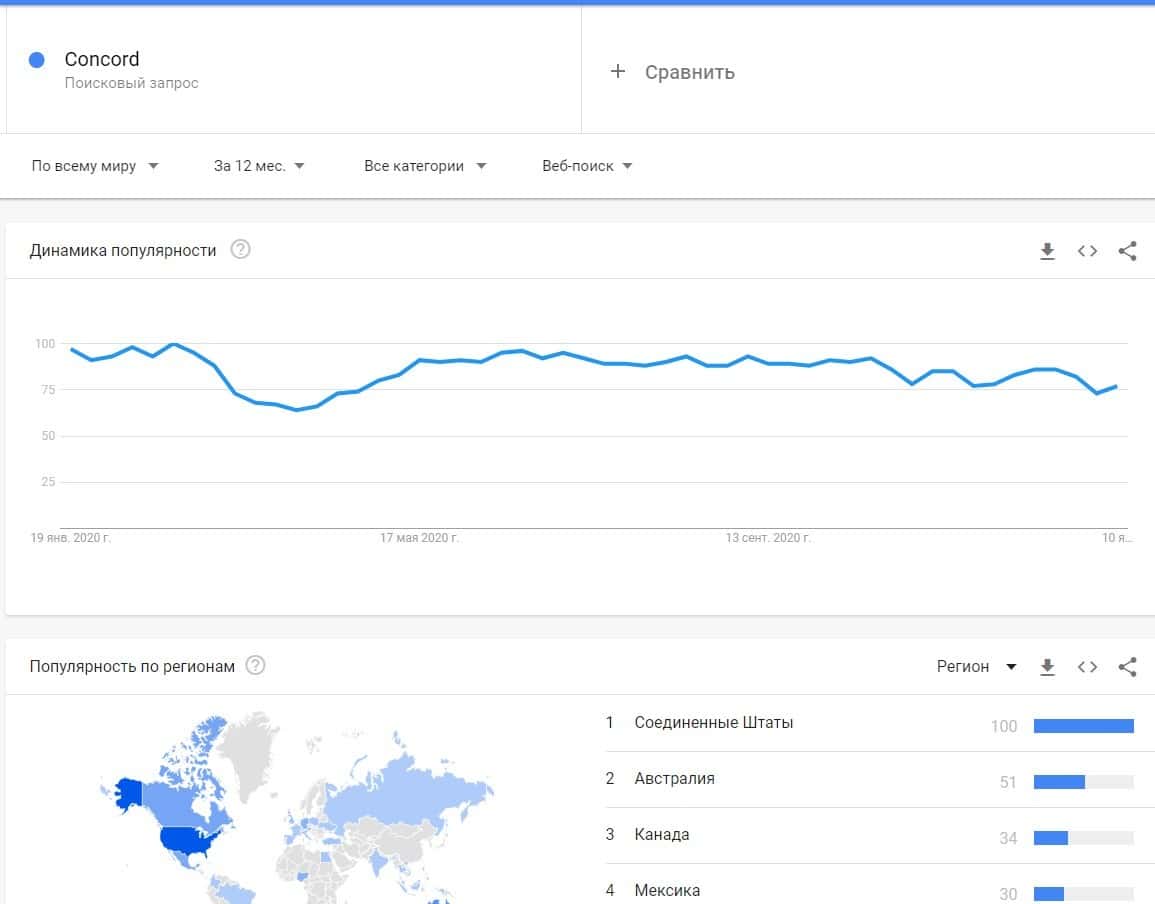The height and width of the screenshot is (904, 1155).
Task: Select Канада in the region ranking
Action: [661, 835]
